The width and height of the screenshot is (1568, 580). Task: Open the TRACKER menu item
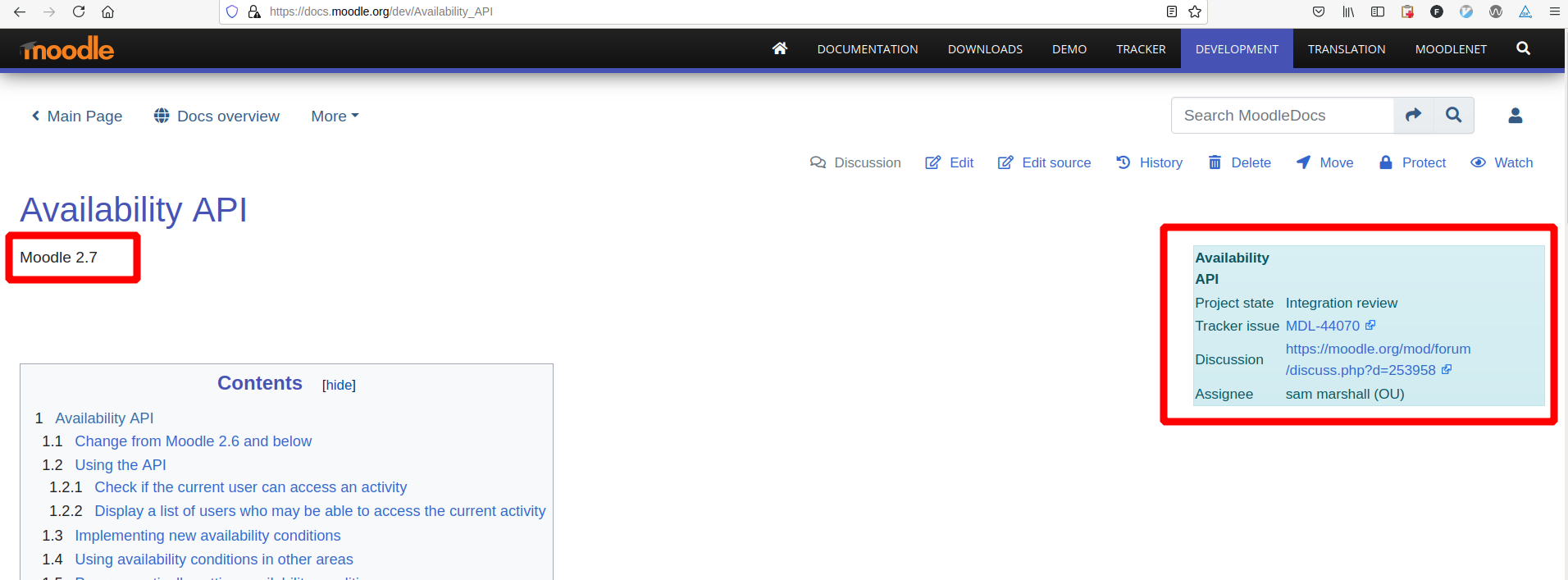pyautogui.click(x=1141, y=49)
